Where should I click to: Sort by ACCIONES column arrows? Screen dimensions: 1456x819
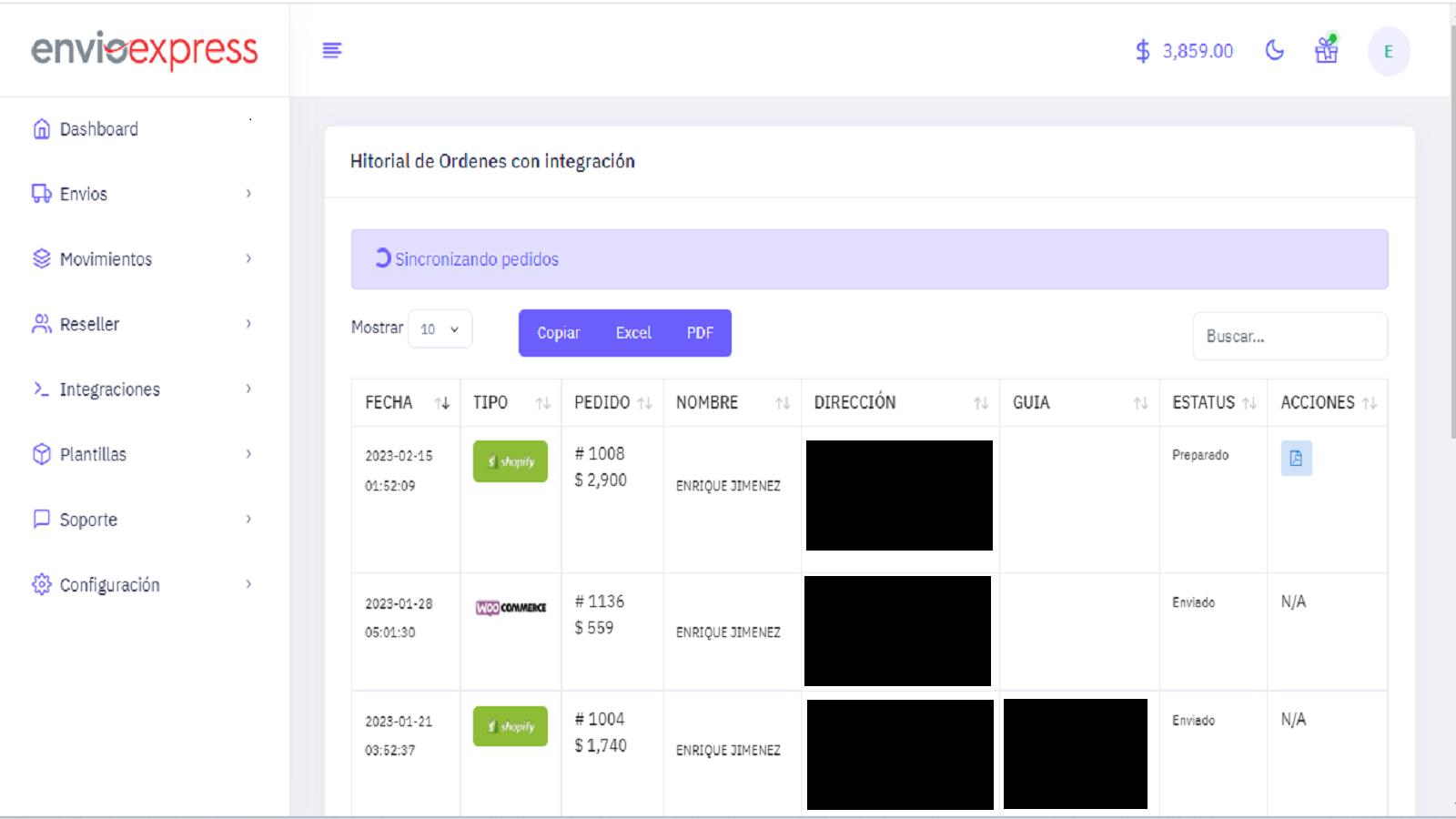(1370, 403)
